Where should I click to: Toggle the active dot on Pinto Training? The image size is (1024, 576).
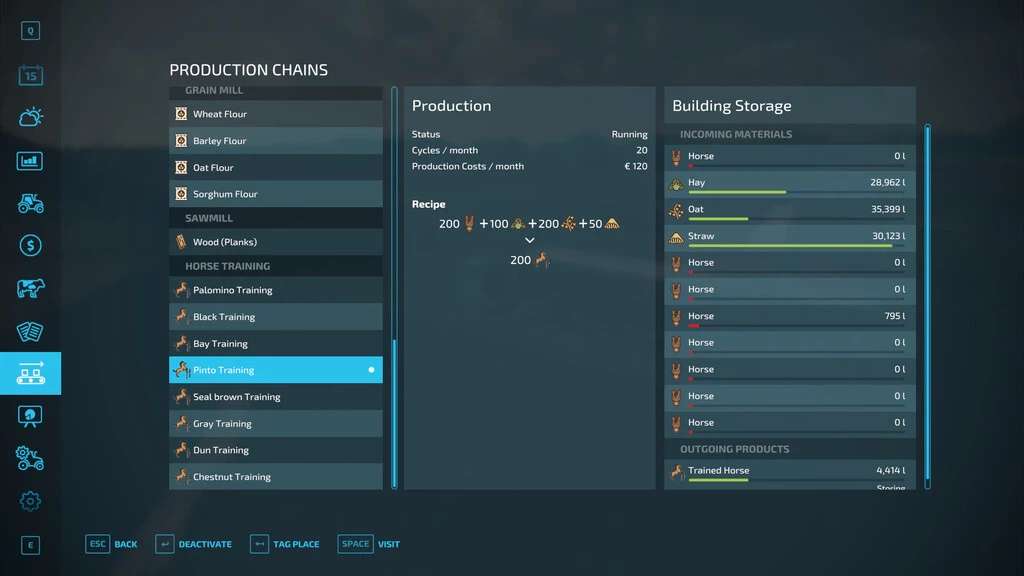(371, 370)
